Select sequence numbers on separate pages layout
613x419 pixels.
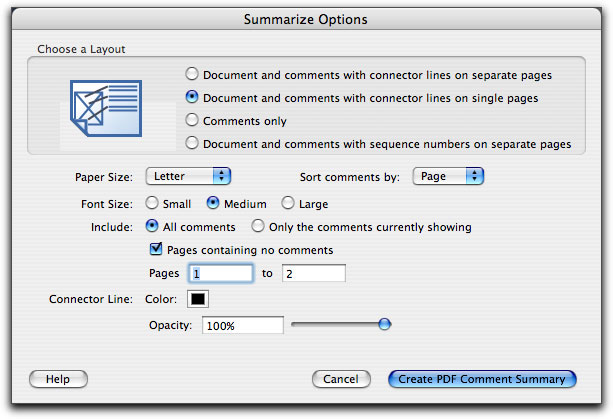(193, 144)
